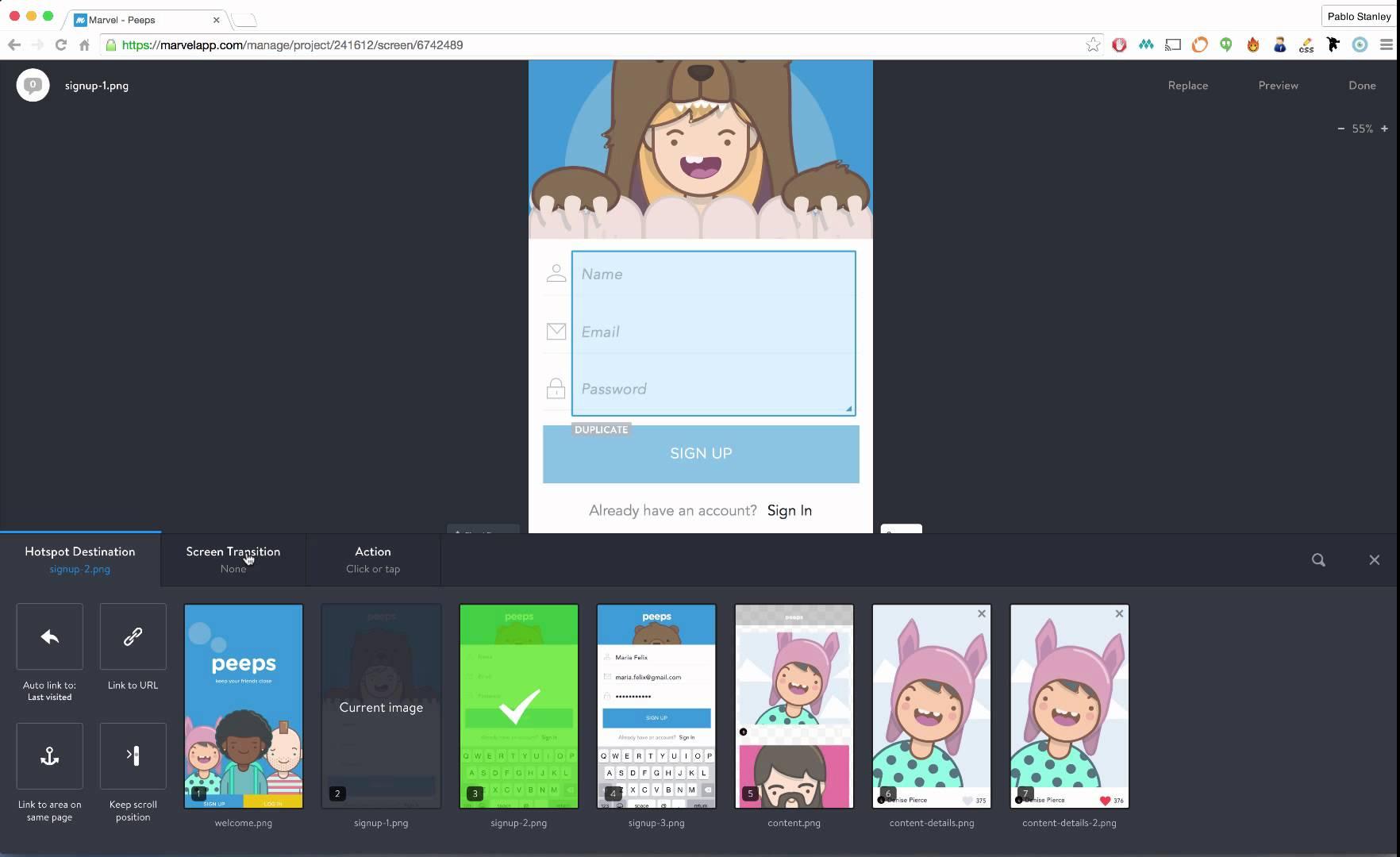The width and height of the screenshot is (1400, 857).
Task: Open the Action tab
Action: (x=372, y=559)
